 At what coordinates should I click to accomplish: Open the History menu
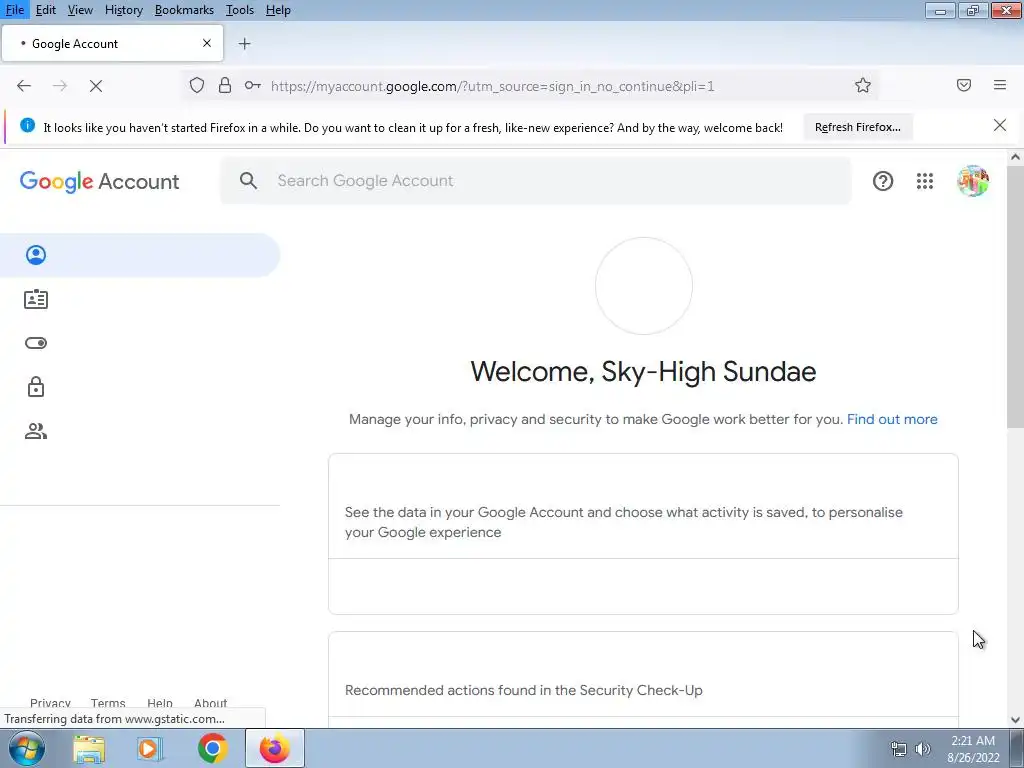(x=123, y=10)
